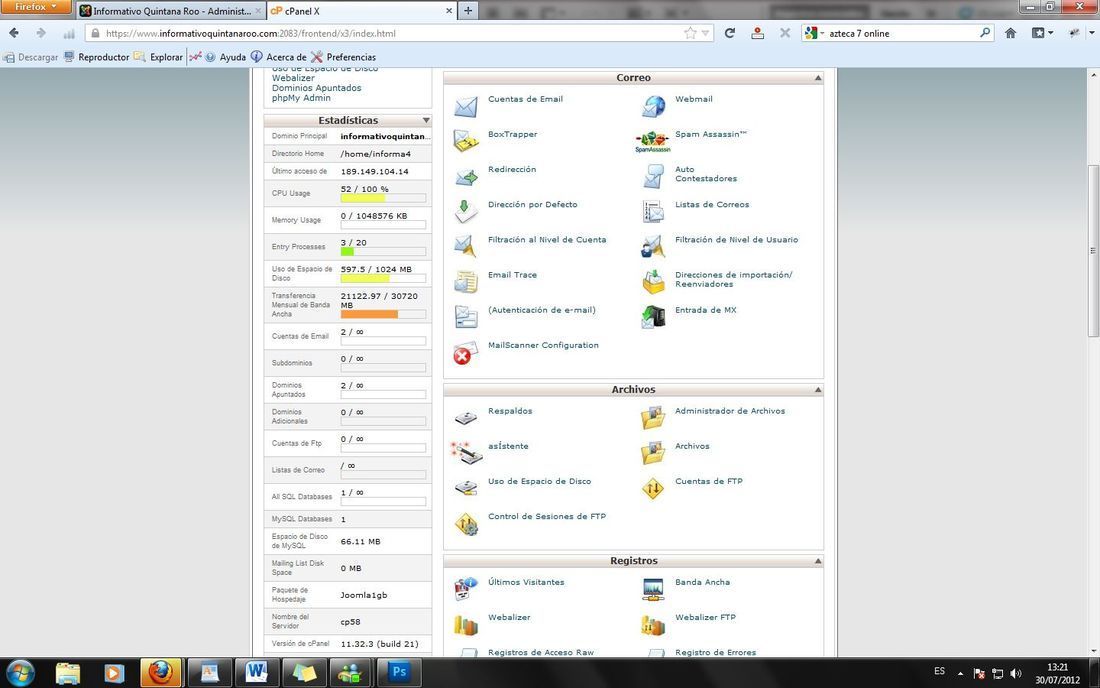
Task: Click the Entrada de MX link
Action: point(706,310)
